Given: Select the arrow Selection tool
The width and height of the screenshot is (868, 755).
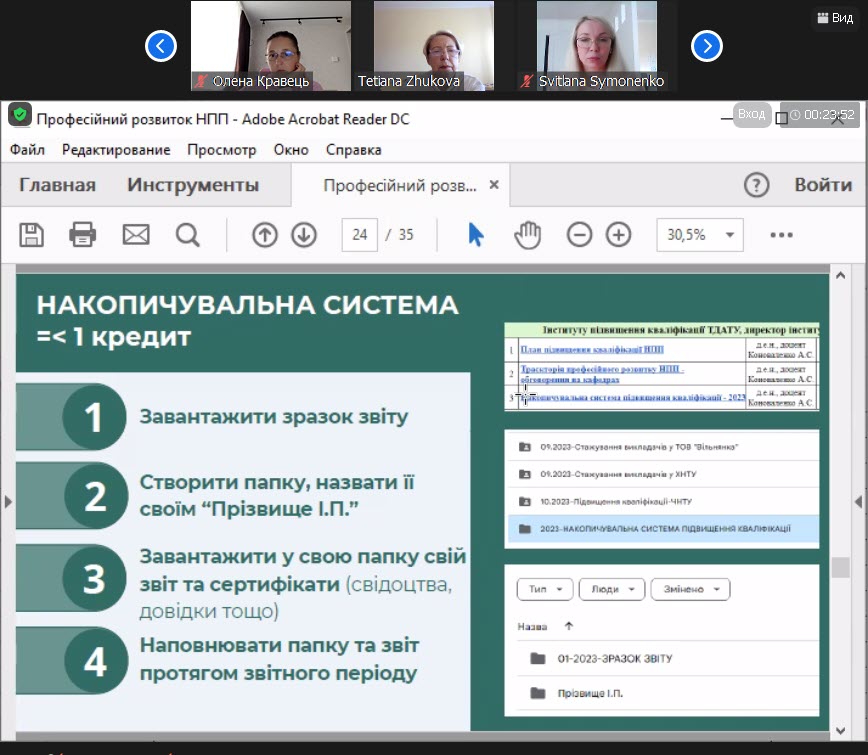Looking at the screenshot, I should tap(476, 235).
